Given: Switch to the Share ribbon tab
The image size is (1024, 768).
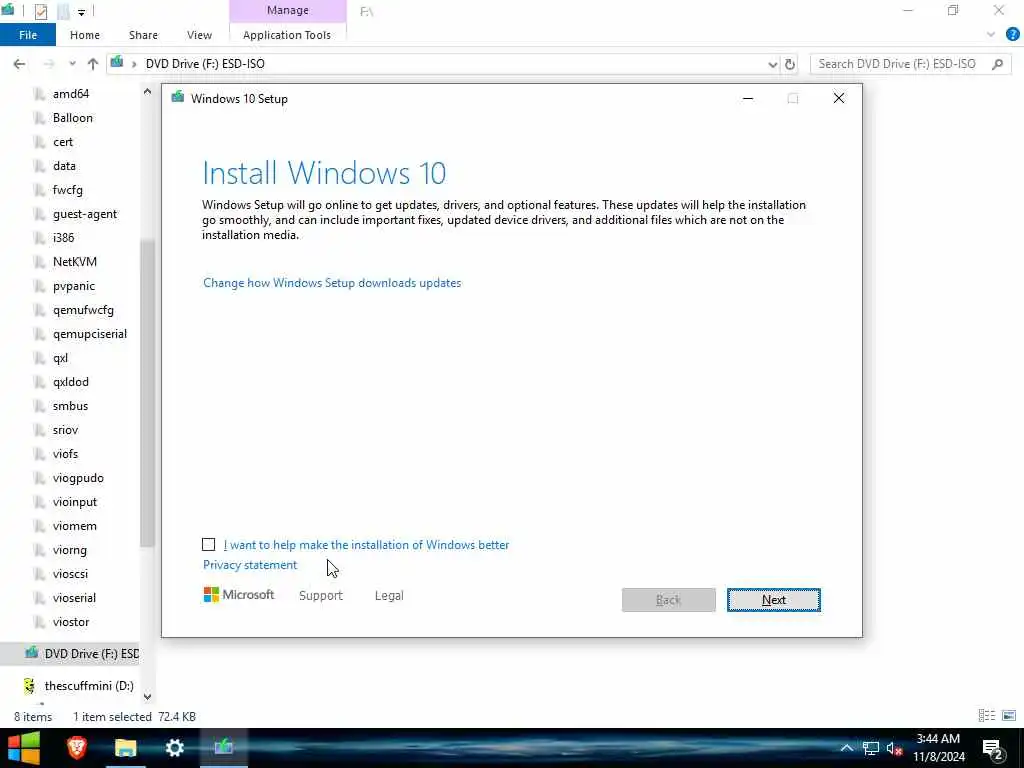Looking at the screenshot, I should (143, 35).
